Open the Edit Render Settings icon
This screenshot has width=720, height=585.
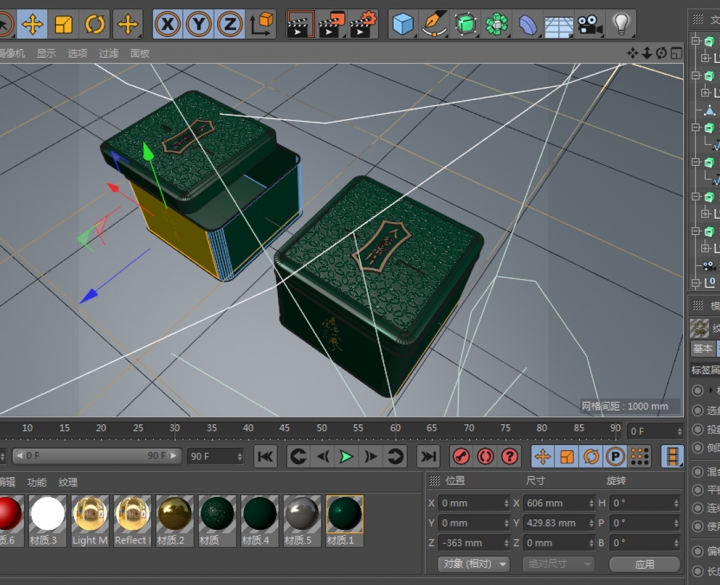(365, 23)
